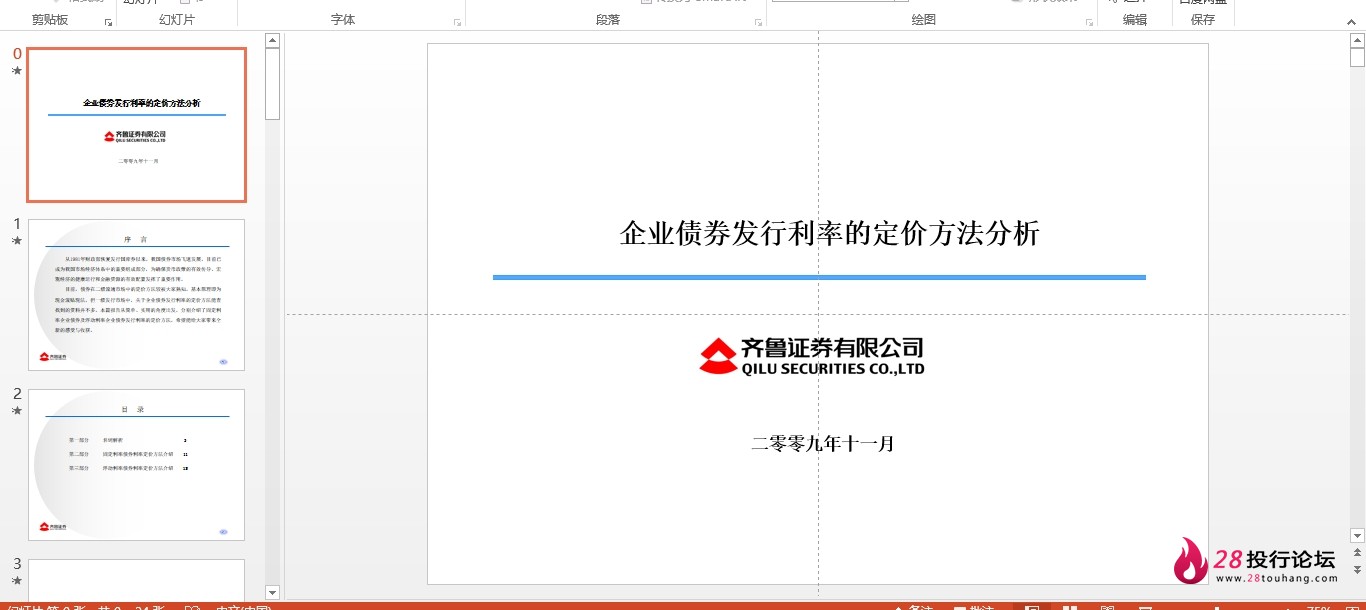The height and width of the screenshot is (610, 1366).
Task: Select the 齐鲁证券有限公司 logo image on the slide
Action: (x=811, y=355)
